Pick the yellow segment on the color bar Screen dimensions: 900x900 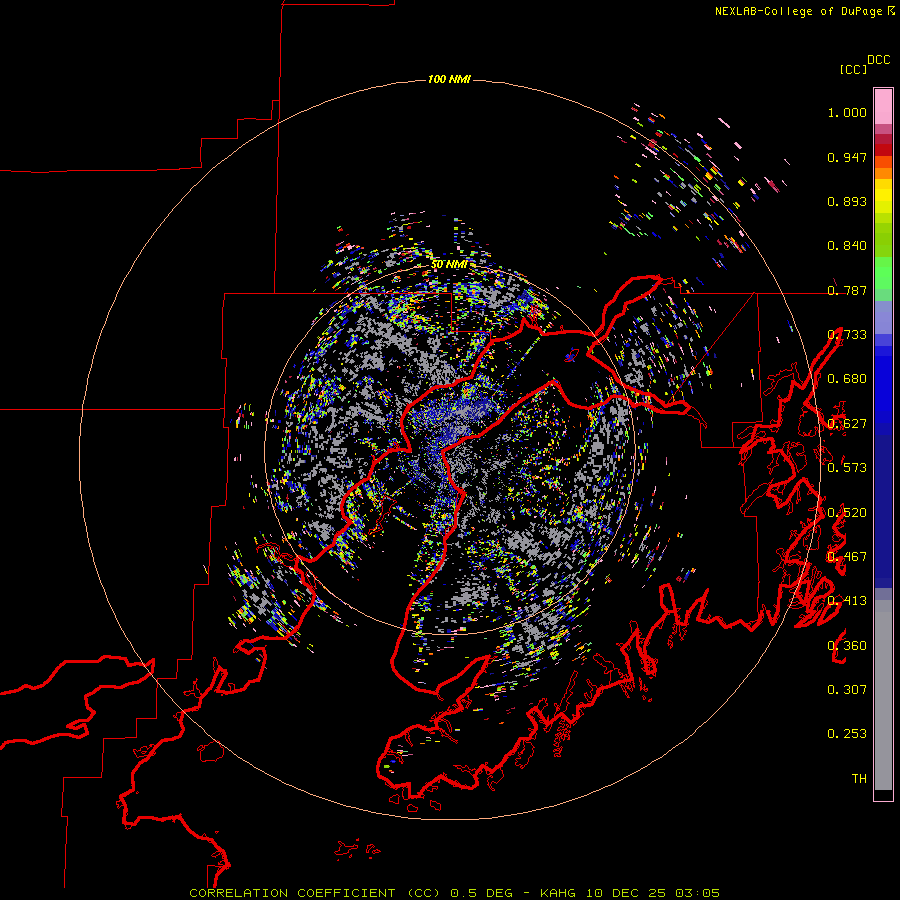pos(883,196)
